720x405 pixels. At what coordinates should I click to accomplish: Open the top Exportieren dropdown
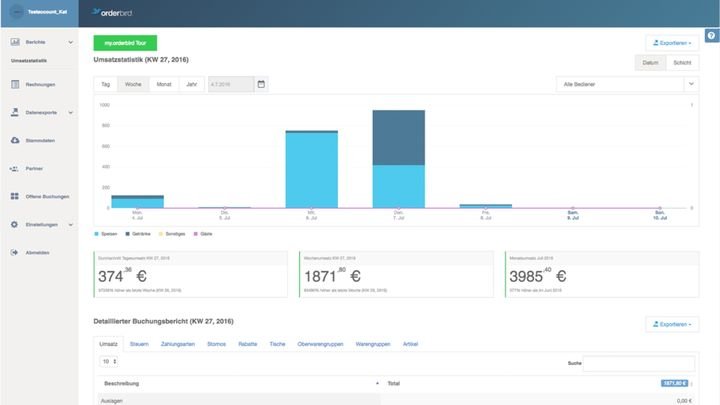[x=672, y=43]
